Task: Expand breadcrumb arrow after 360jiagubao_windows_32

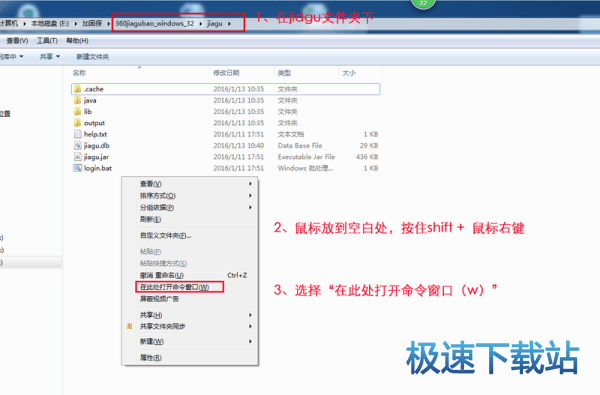Action: pos(201,24)
